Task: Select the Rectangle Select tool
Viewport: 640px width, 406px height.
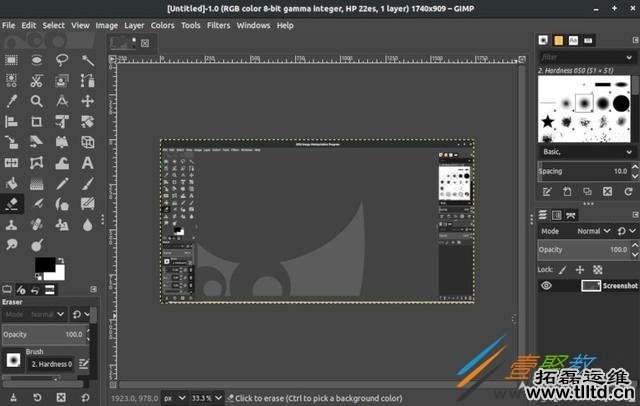Action: pos(11,60)
